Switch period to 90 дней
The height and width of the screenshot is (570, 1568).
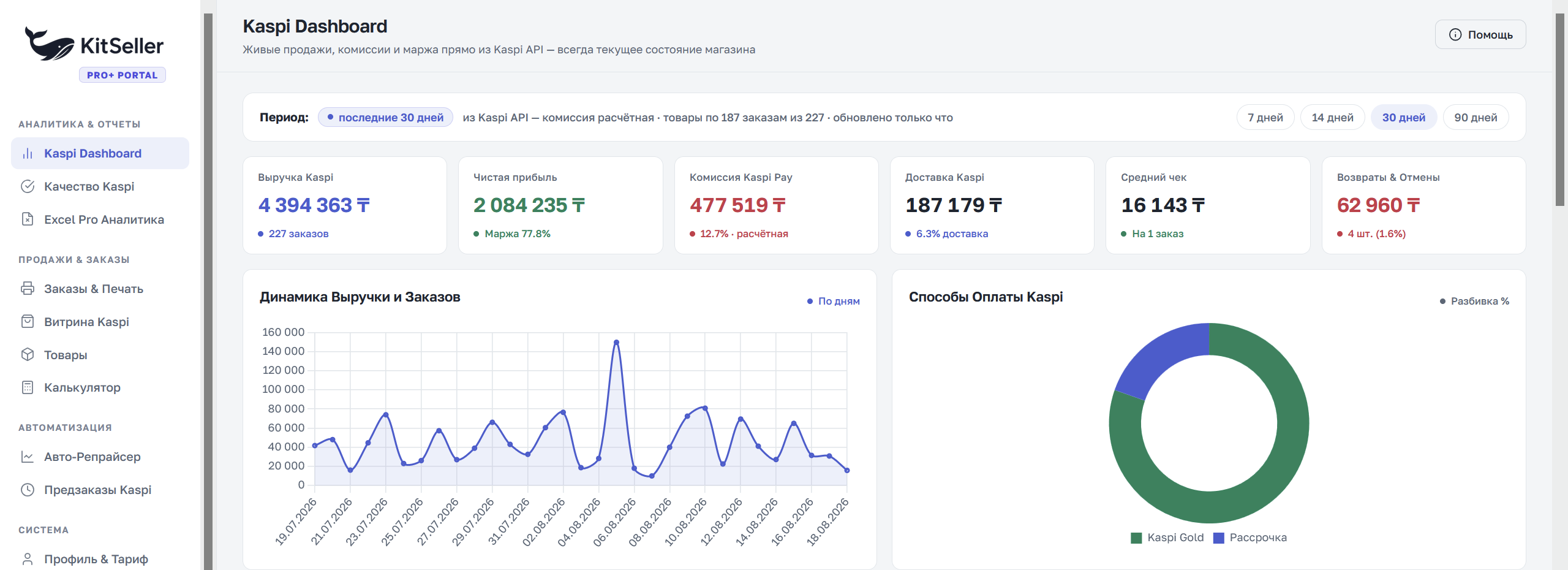[1476, 117]
